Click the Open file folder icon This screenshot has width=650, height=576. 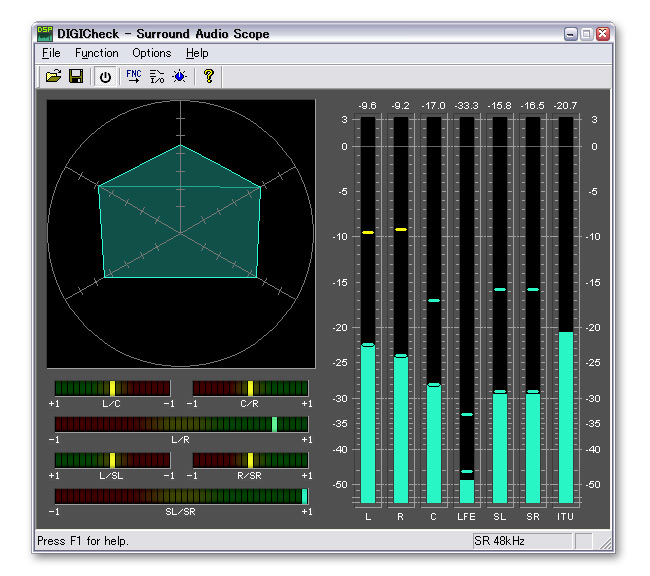click(x=53, y=76)
